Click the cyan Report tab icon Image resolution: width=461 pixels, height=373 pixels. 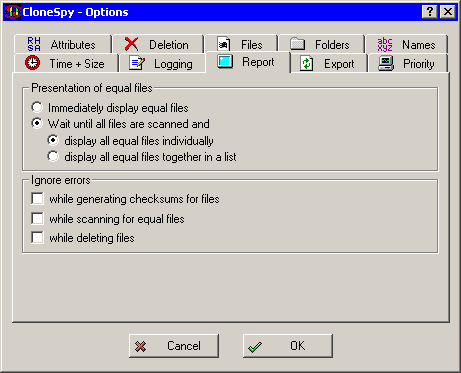click(225, 61)
